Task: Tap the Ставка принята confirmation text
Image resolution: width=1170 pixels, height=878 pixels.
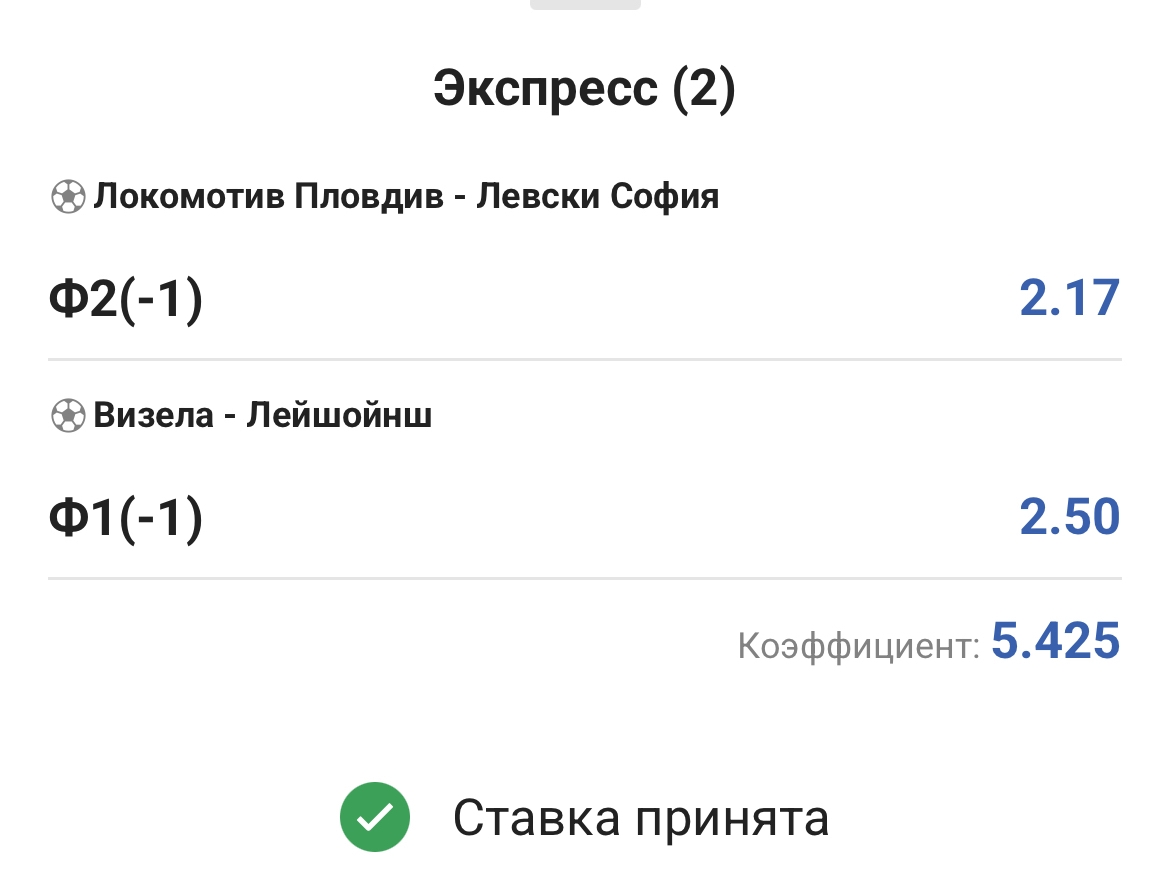Action: click(641, 819)
